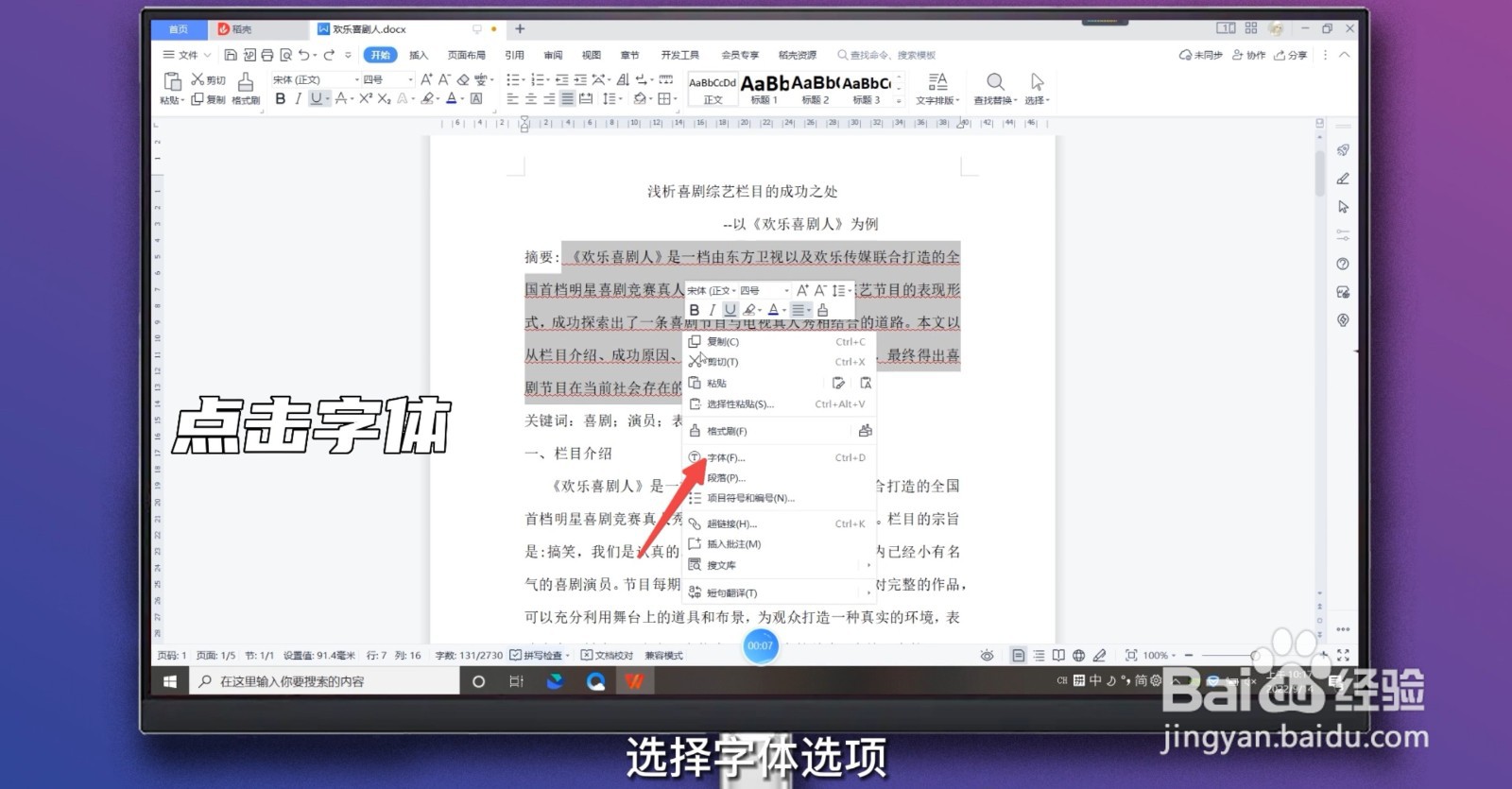Image resolution: width=1512 pixels, height=789 pixels.
Task: Choose 复制(C) from context menu
Action: 778,342
